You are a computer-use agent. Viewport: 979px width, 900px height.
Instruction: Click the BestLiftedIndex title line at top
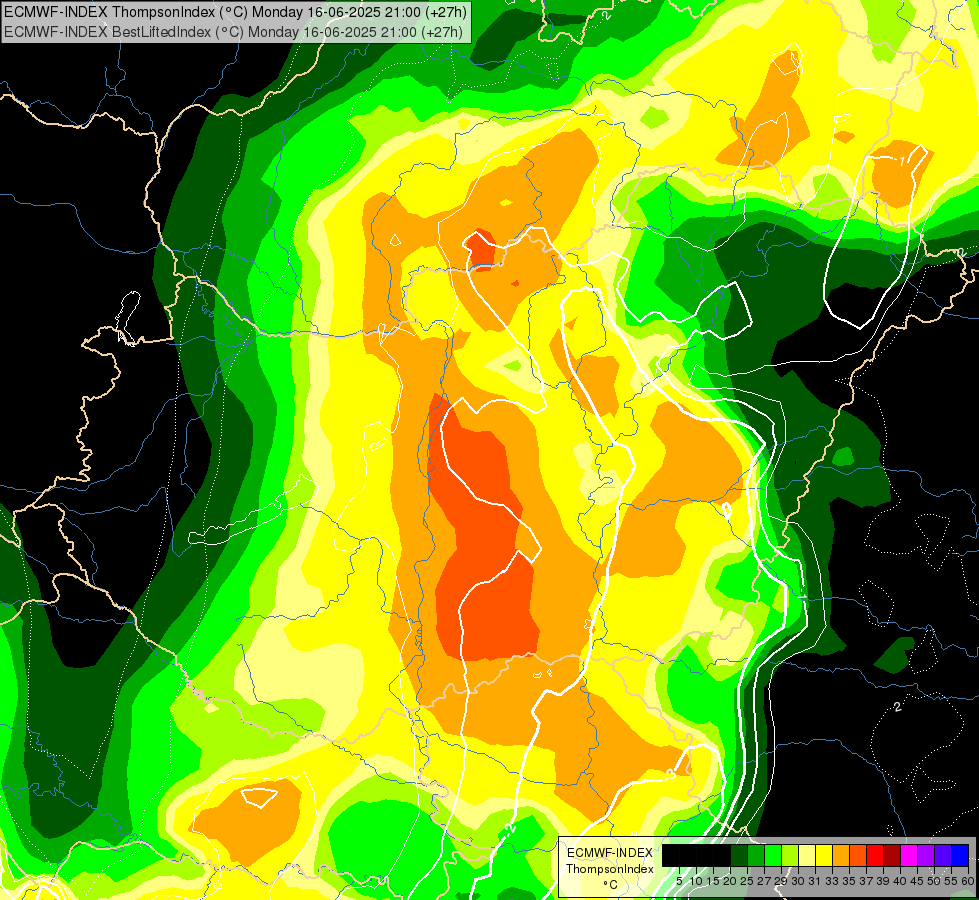(234, 31)
